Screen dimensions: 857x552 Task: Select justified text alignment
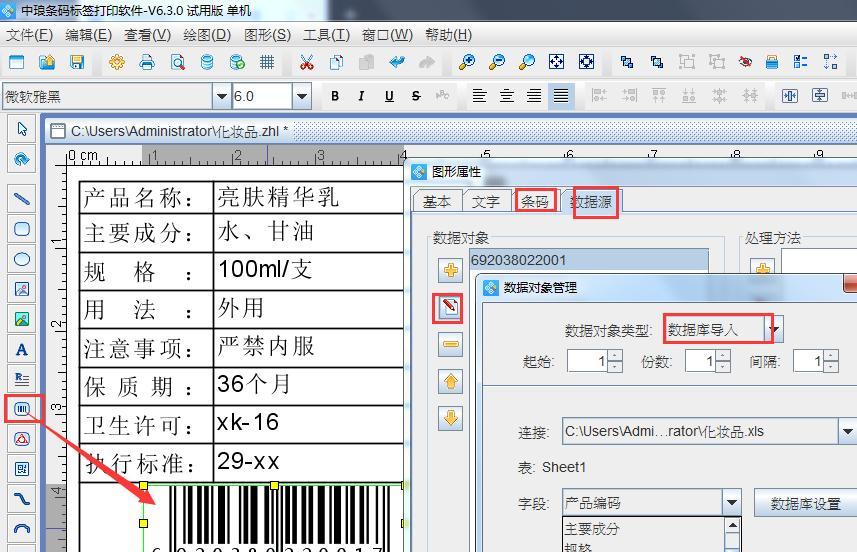click(x=561, y=96)
